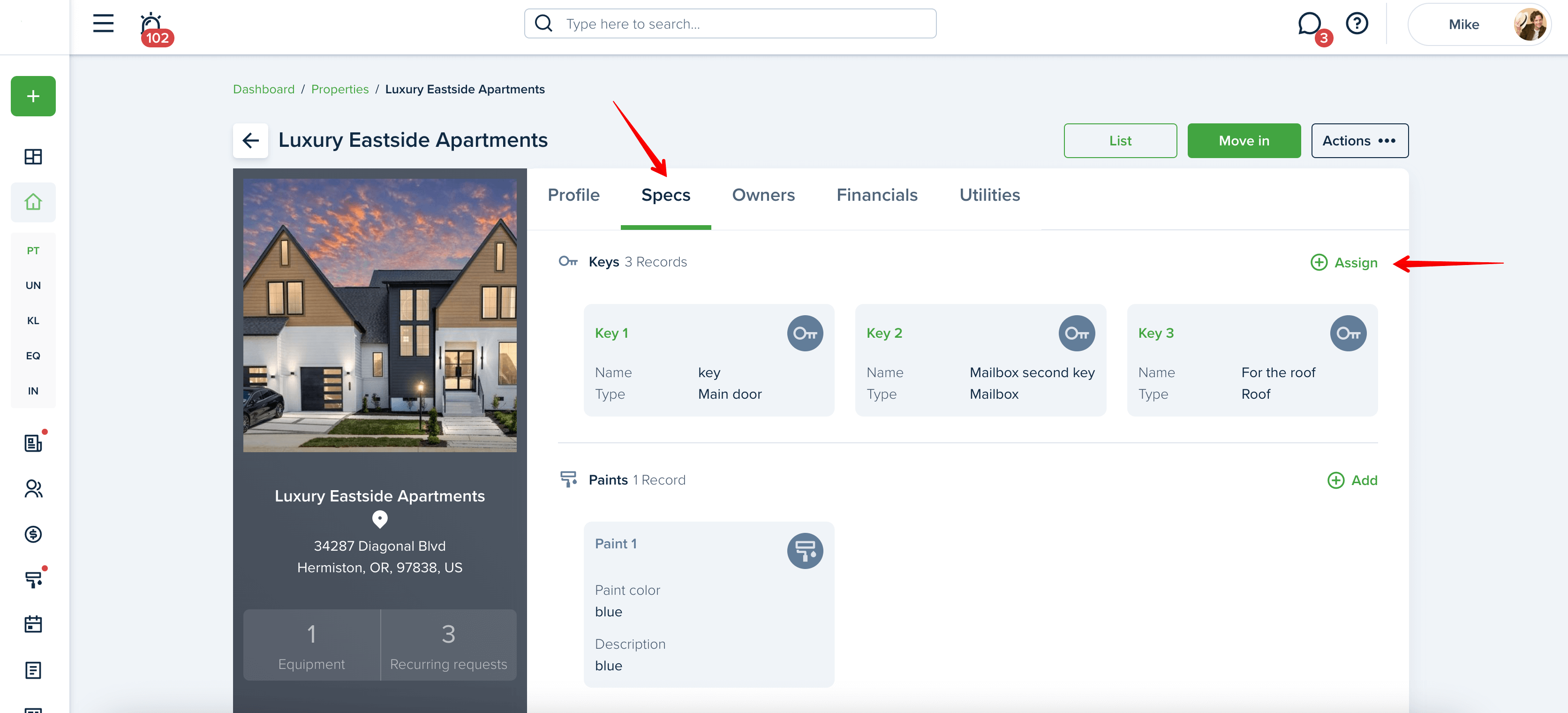Viewport: 1568px width, 713px height.
Task: Click the Move in button
Action: tap(1244, 141)
